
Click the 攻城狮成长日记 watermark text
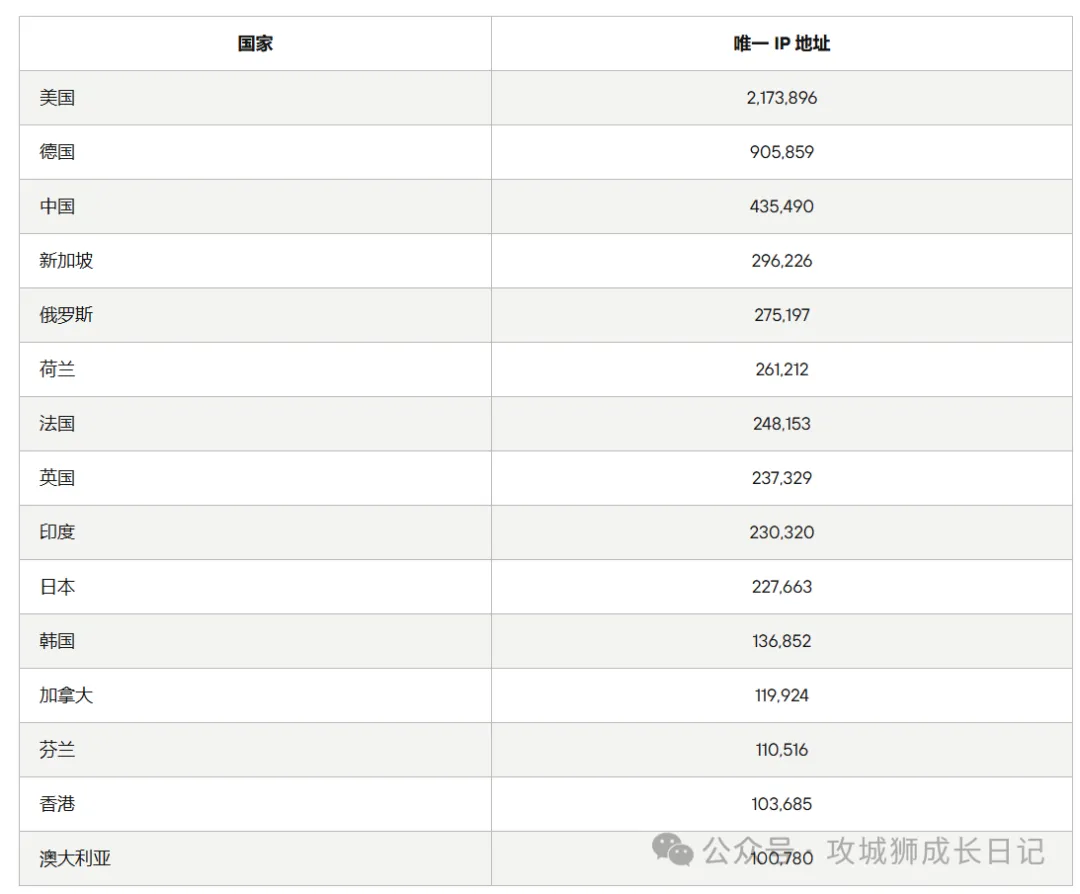935,851
